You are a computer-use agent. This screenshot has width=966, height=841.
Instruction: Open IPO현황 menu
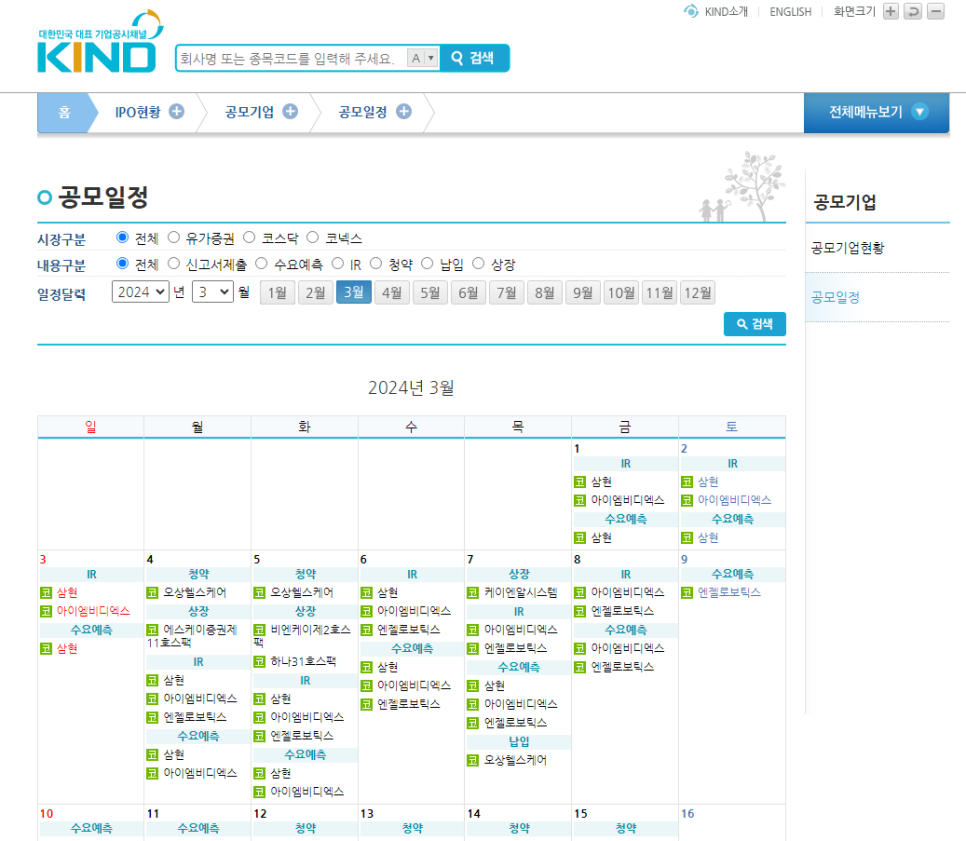coord(137,112)
